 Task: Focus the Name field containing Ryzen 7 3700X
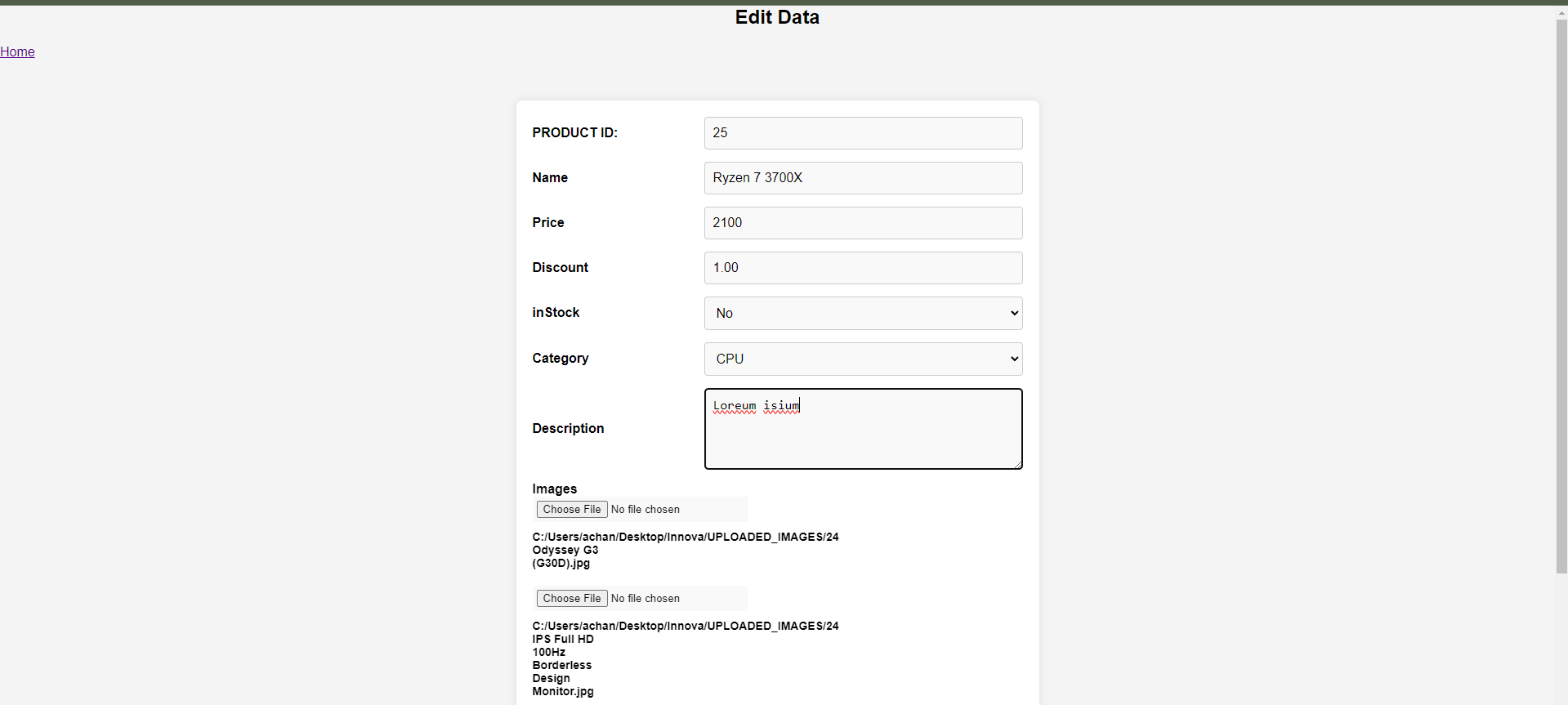pos(862,178)
